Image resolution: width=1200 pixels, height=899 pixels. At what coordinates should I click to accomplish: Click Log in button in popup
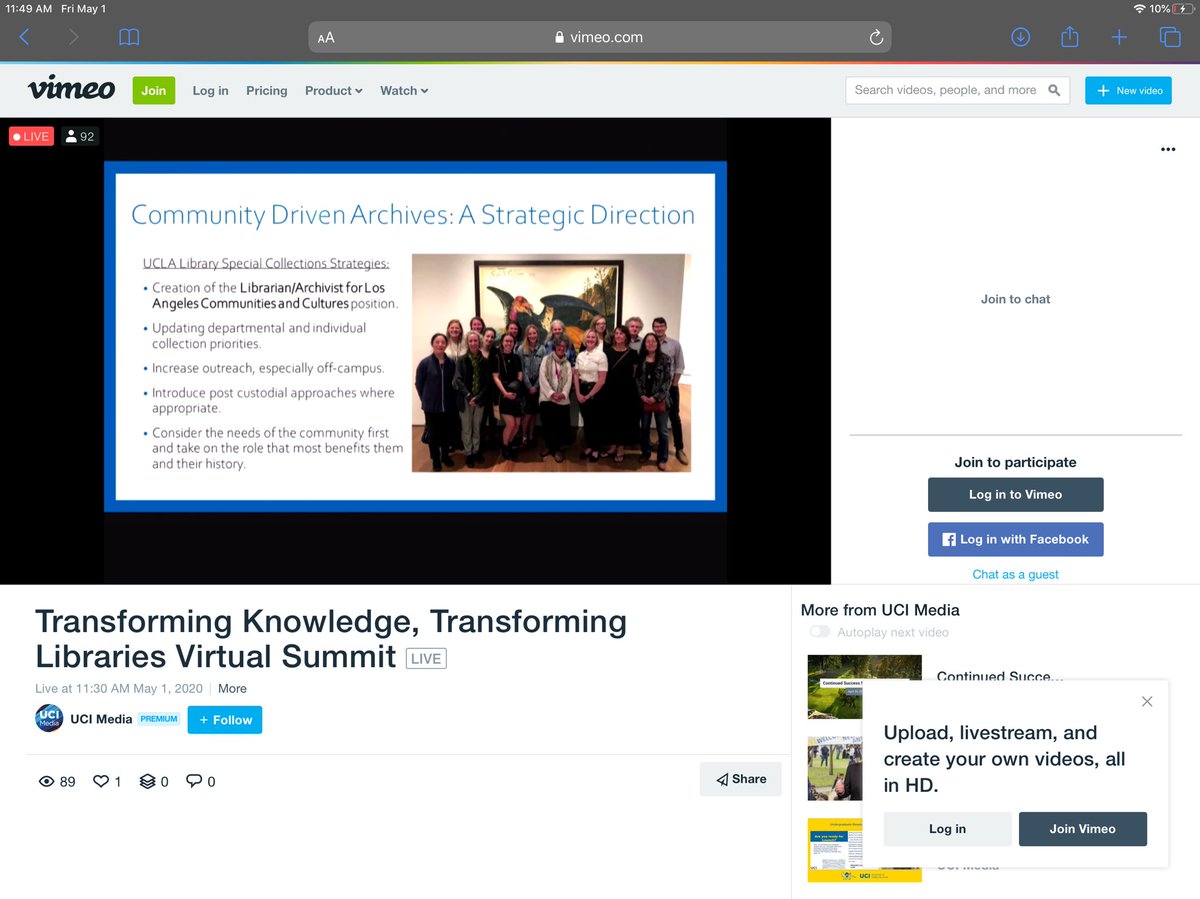coord(947,829)
